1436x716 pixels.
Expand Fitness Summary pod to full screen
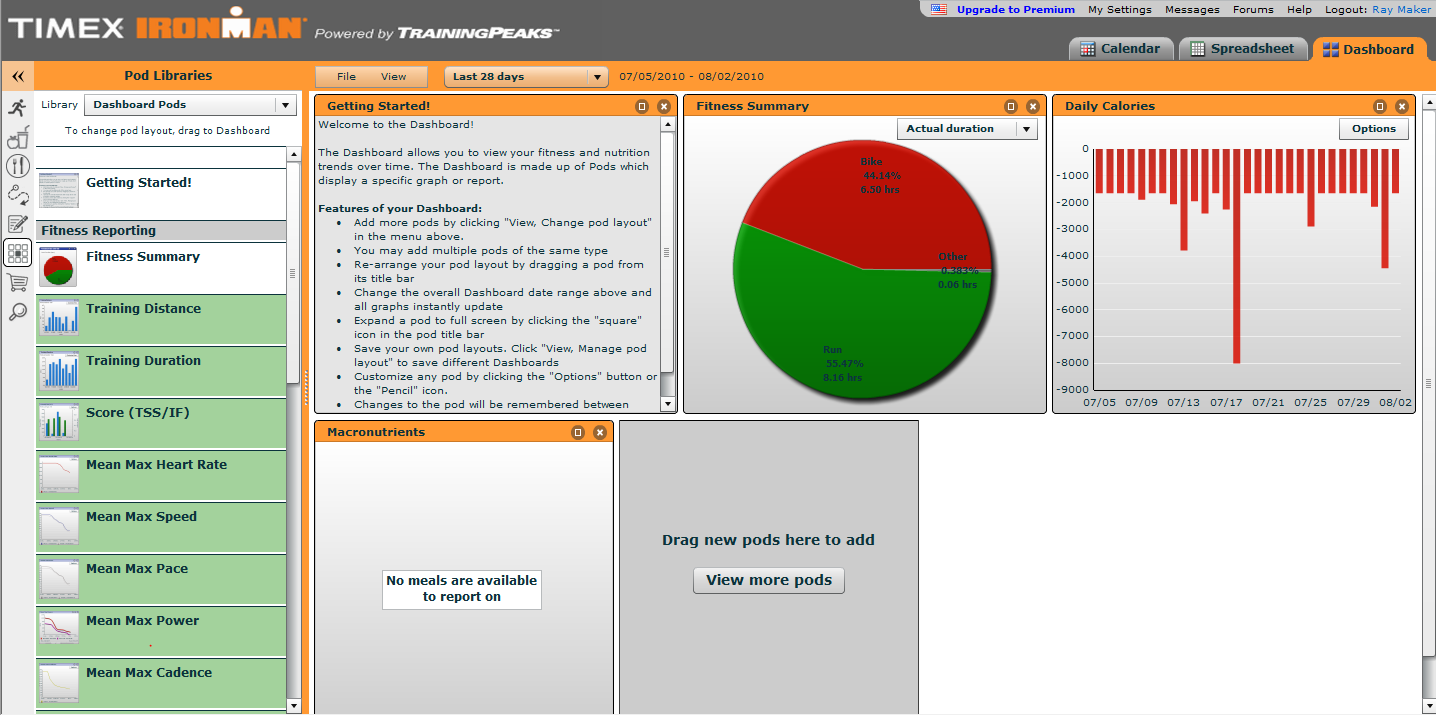pyautogui.click(x=1011, y=106)
